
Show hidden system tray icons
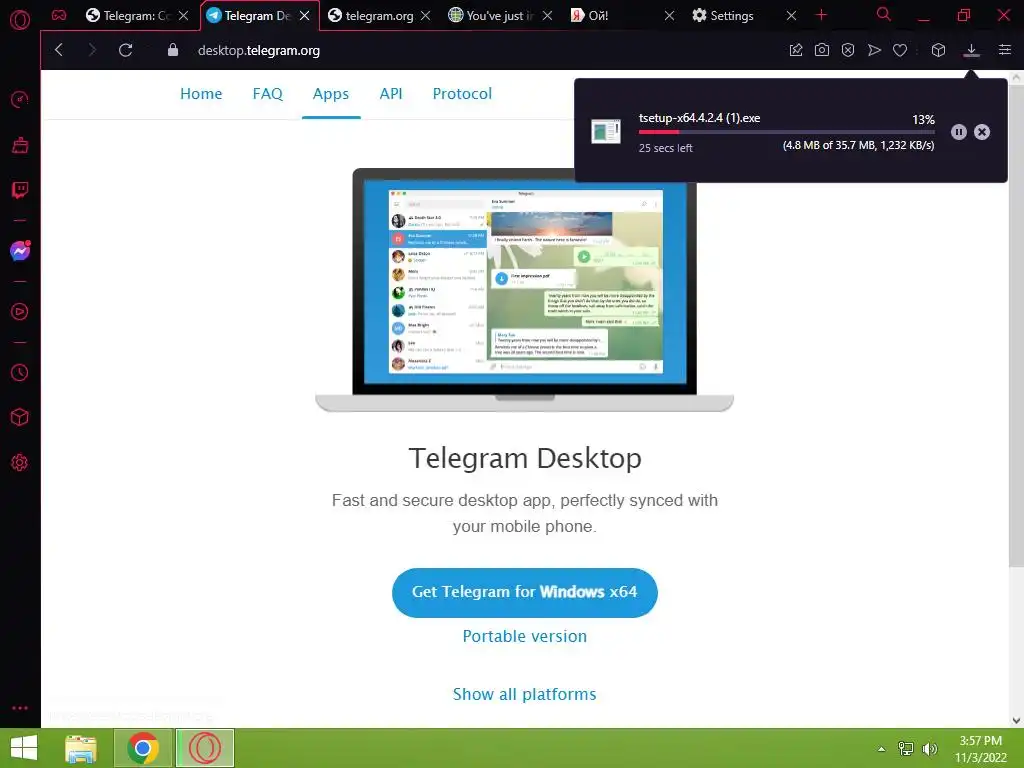[882, 749]
